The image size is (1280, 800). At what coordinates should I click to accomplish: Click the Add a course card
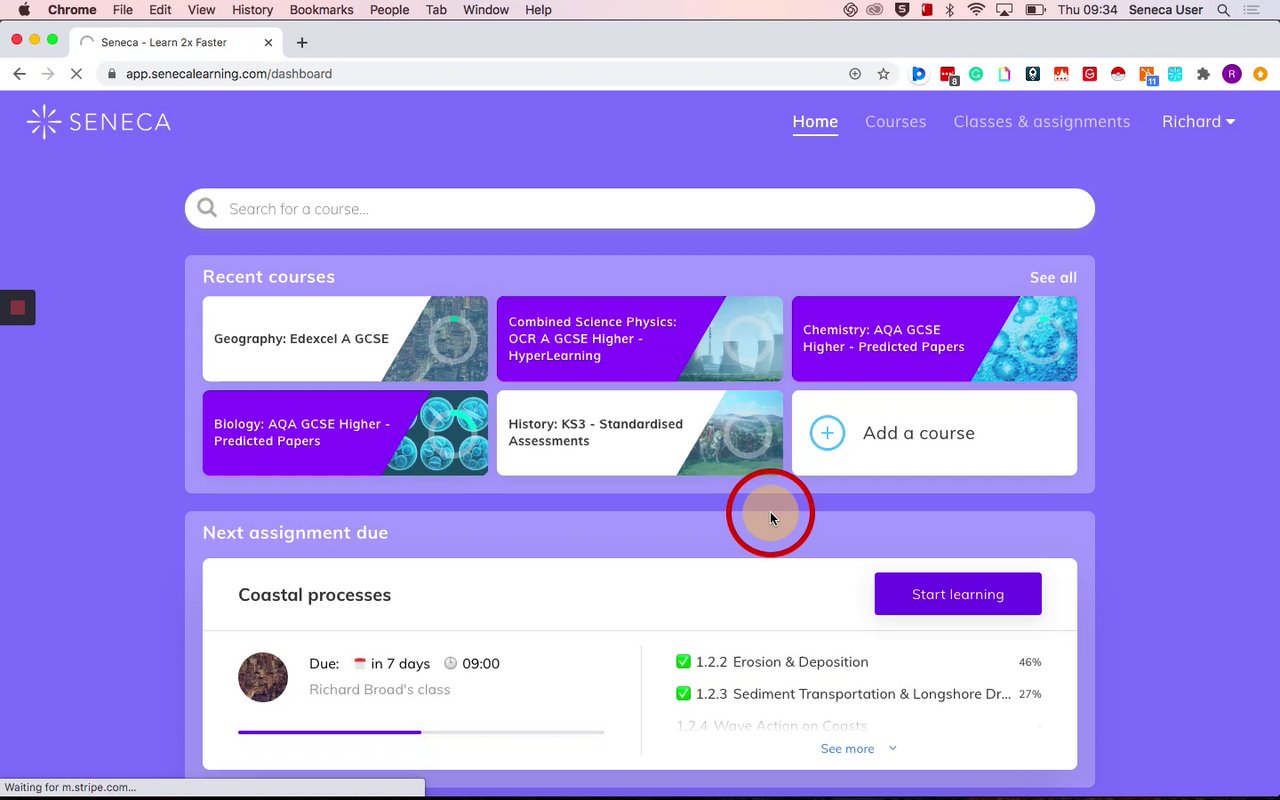[934, 433]
